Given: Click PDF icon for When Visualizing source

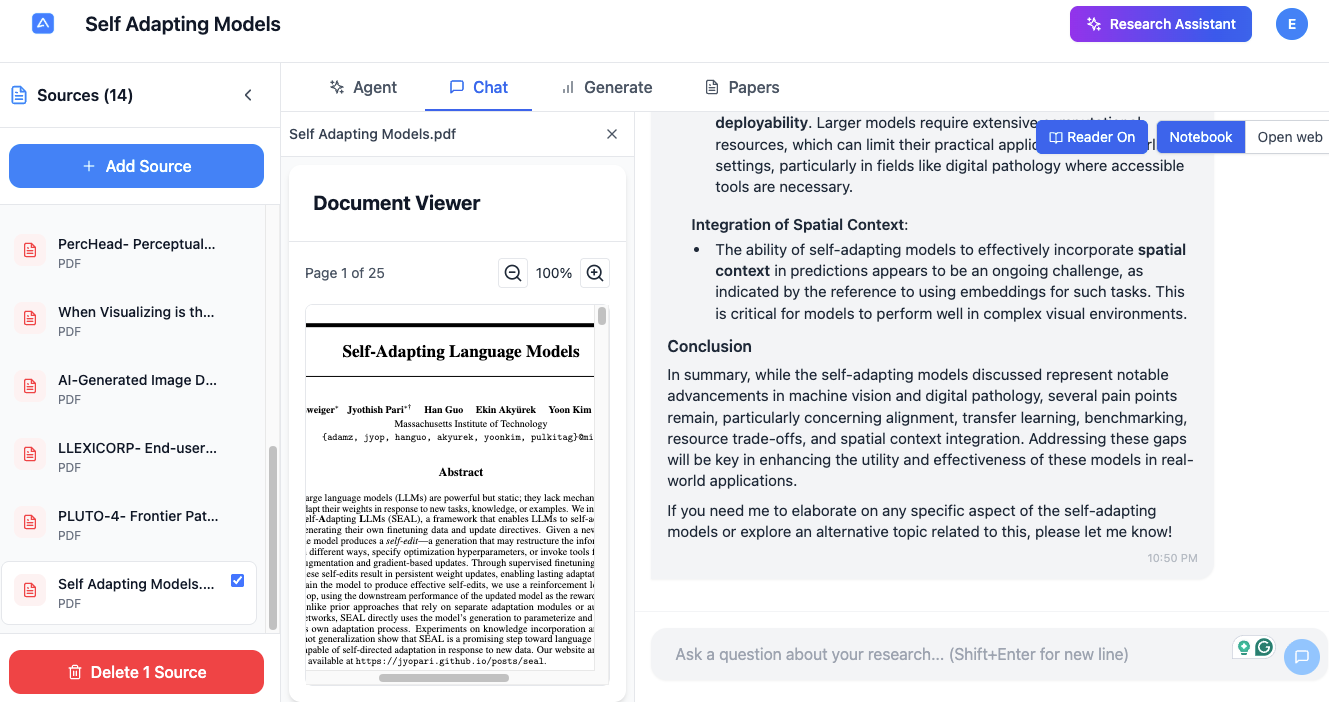Looking at the screenshot, I should (30, 318).
